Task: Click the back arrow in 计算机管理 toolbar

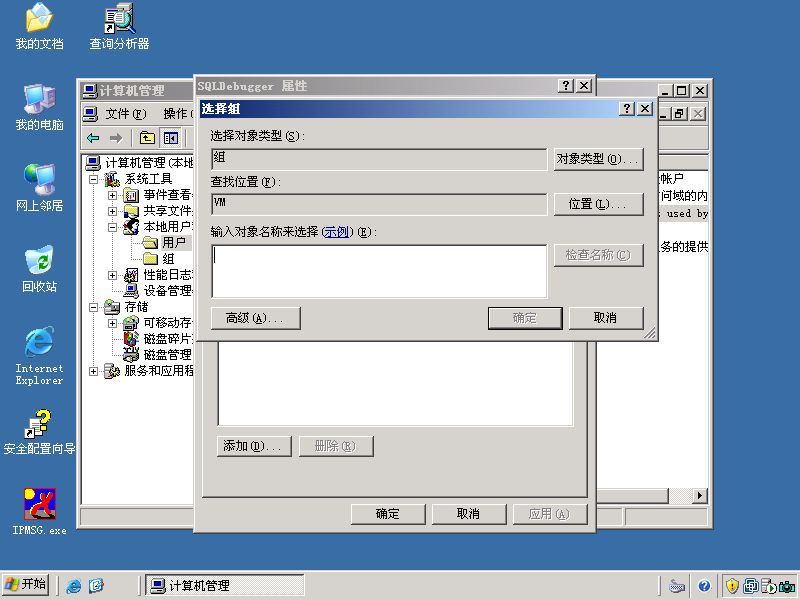Action: click(x=93, y=138)
